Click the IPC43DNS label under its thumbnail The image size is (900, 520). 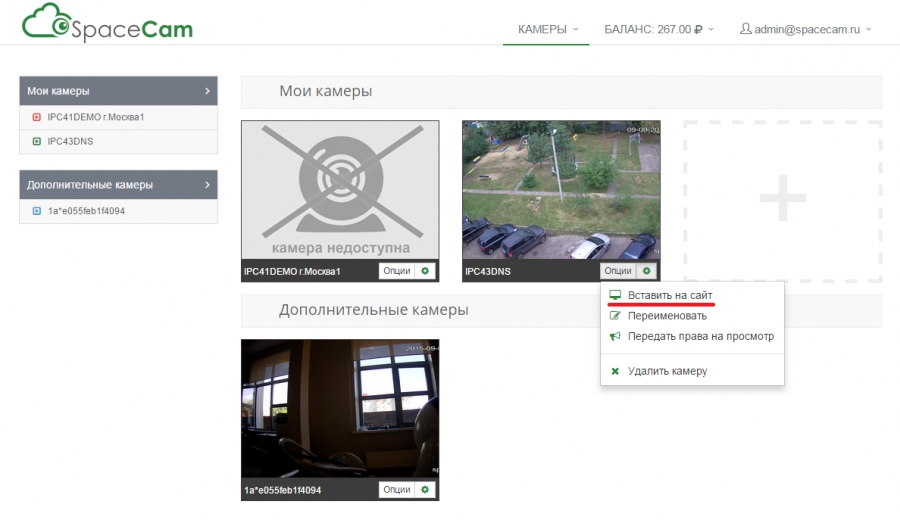click(488, 271)
